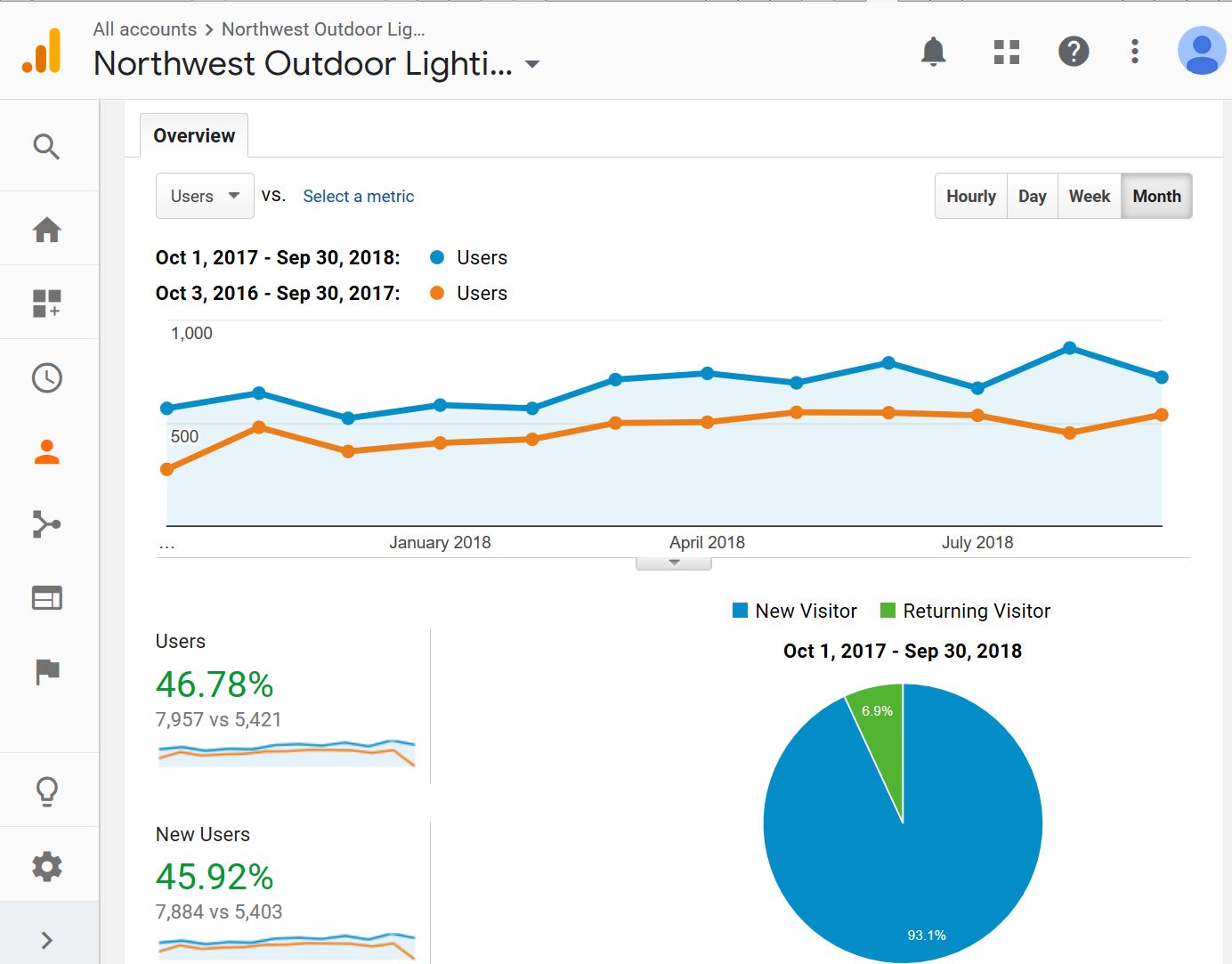Open Audience person icon in sidebar
Screen dimensions: 1232x964
[x=46, y=451]
